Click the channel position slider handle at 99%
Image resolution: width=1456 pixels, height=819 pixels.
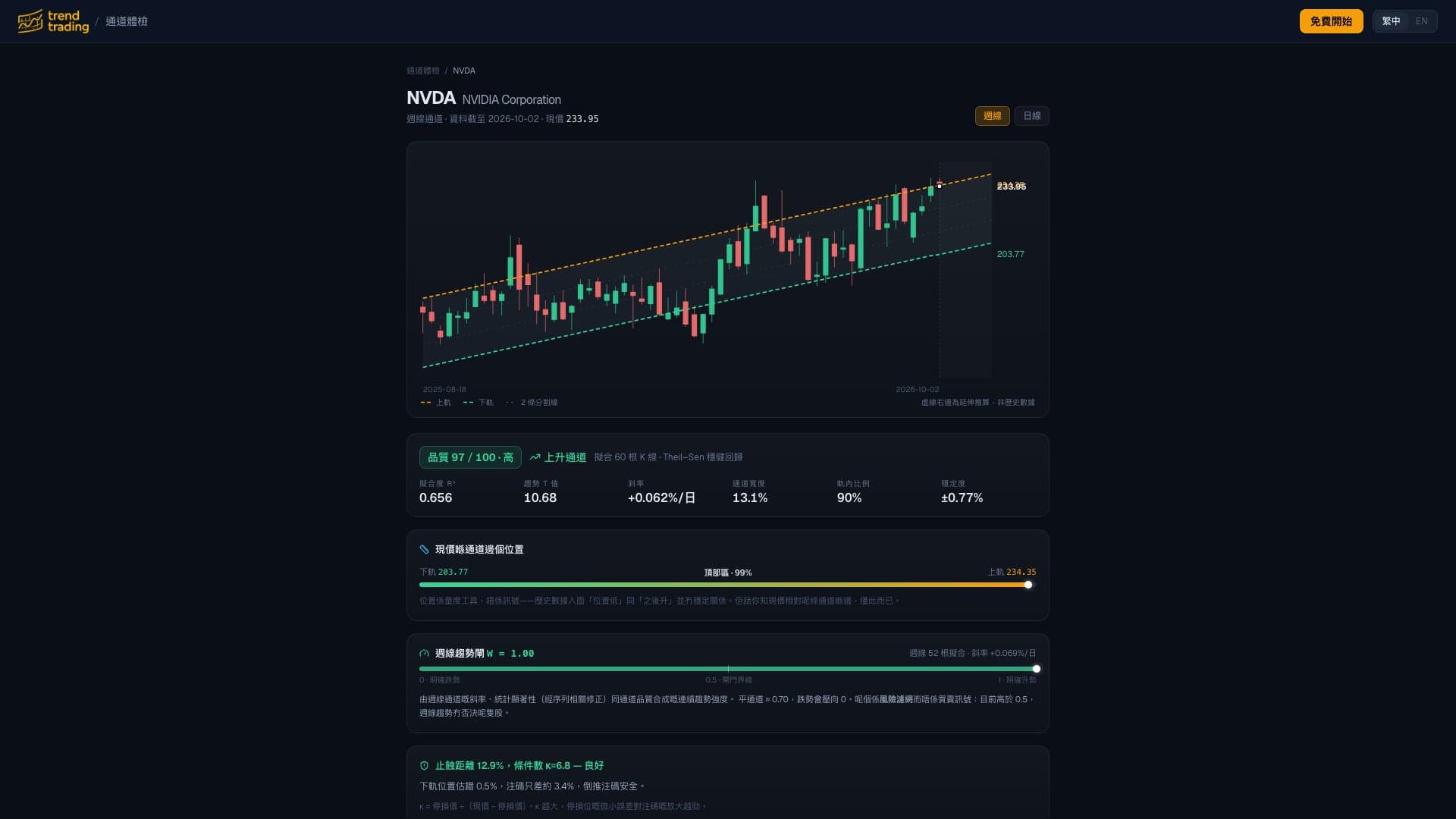pyautogui.click(x=1028, y=585)
